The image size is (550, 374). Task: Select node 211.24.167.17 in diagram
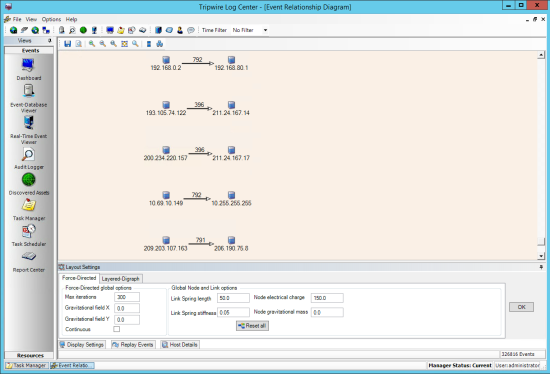point(231,154)
